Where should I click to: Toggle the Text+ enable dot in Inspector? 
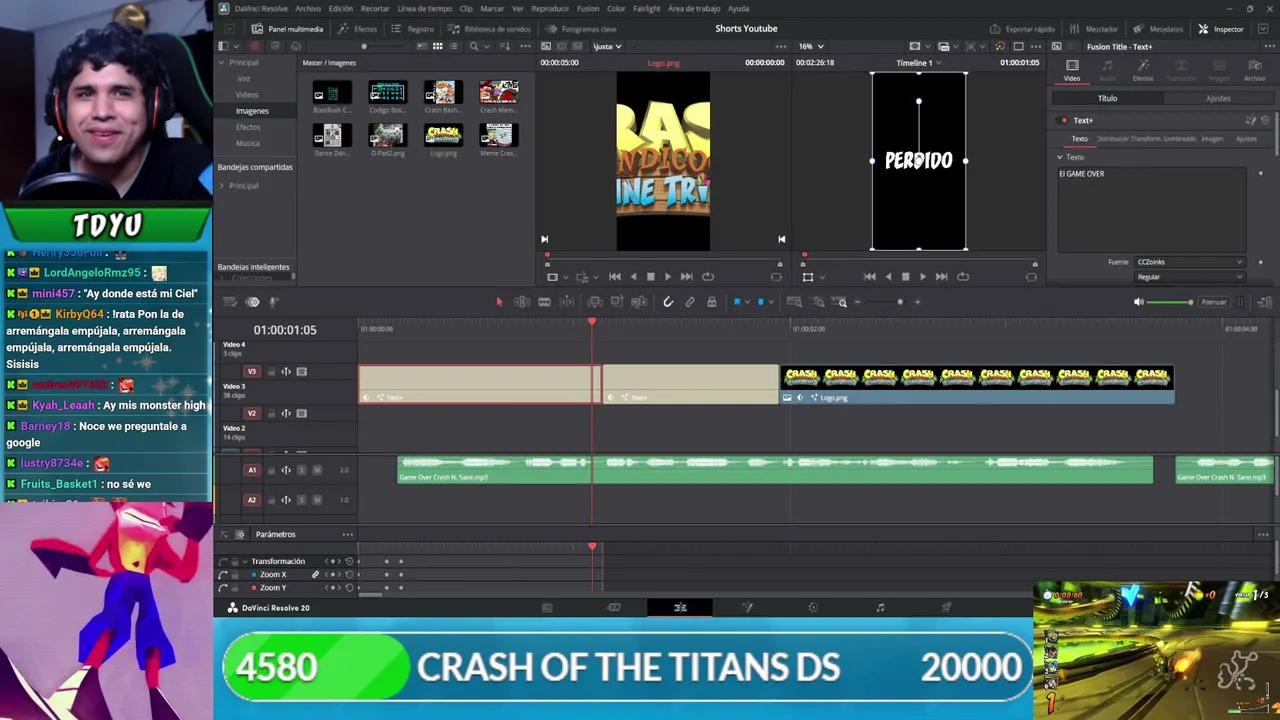(1064, 120)
